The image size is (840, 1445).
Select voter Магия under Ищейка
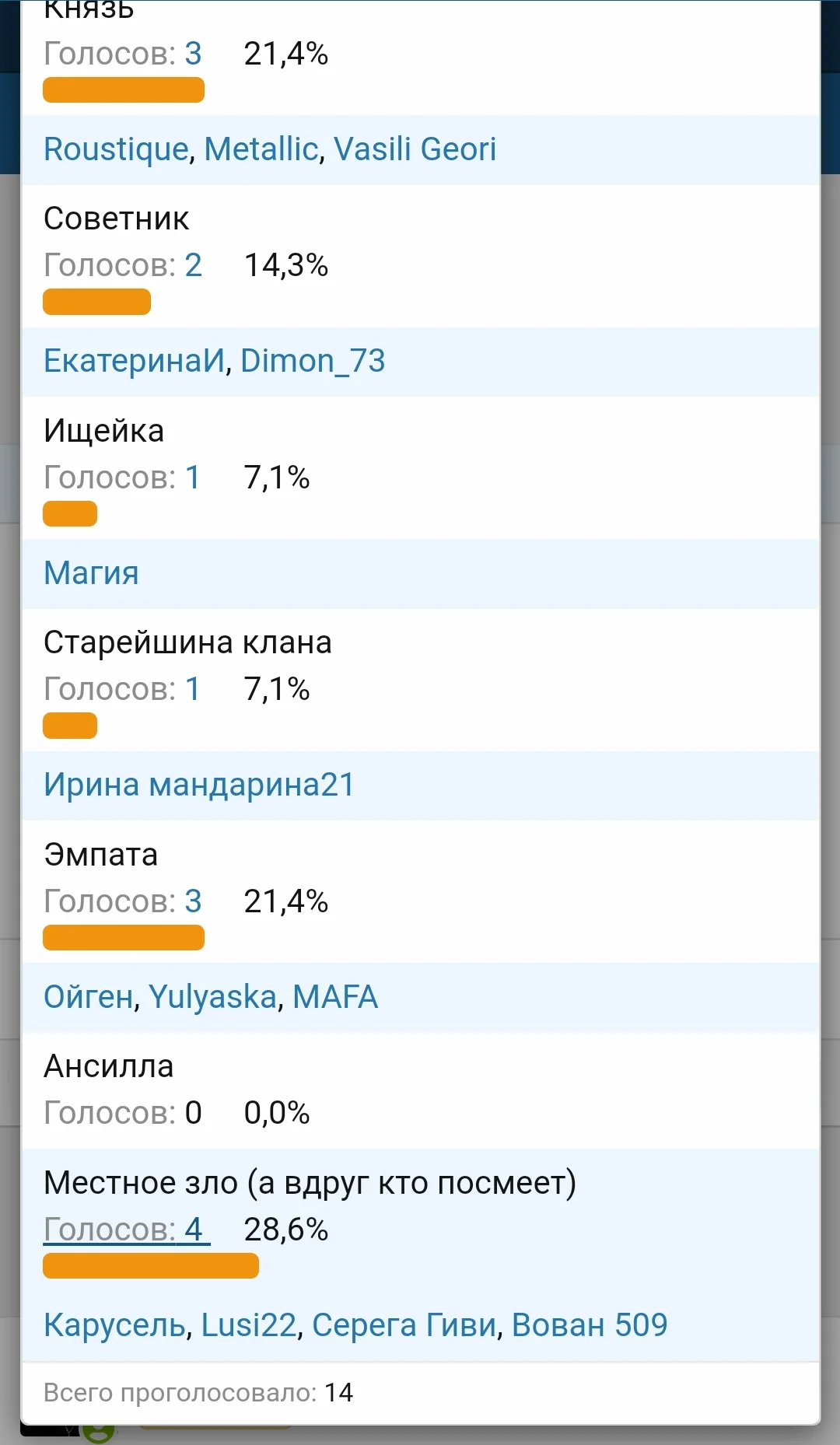[91, 573]
